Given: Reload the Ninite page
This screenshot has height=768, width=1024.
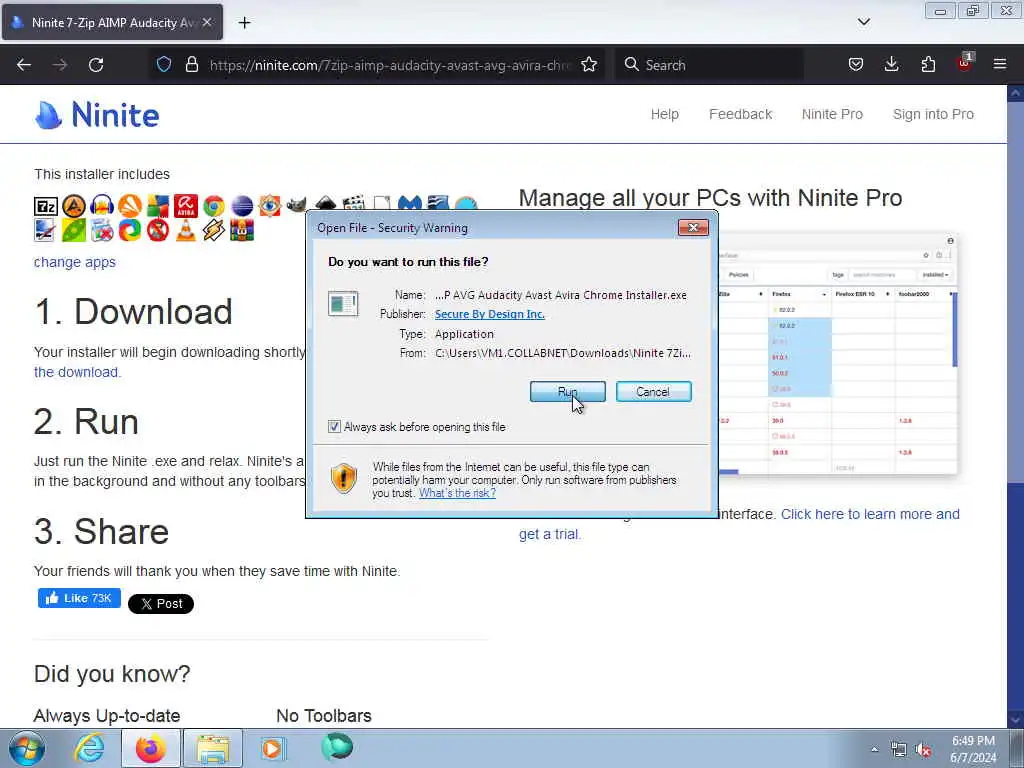Looking at the screenshot, I should coord(96,65).
